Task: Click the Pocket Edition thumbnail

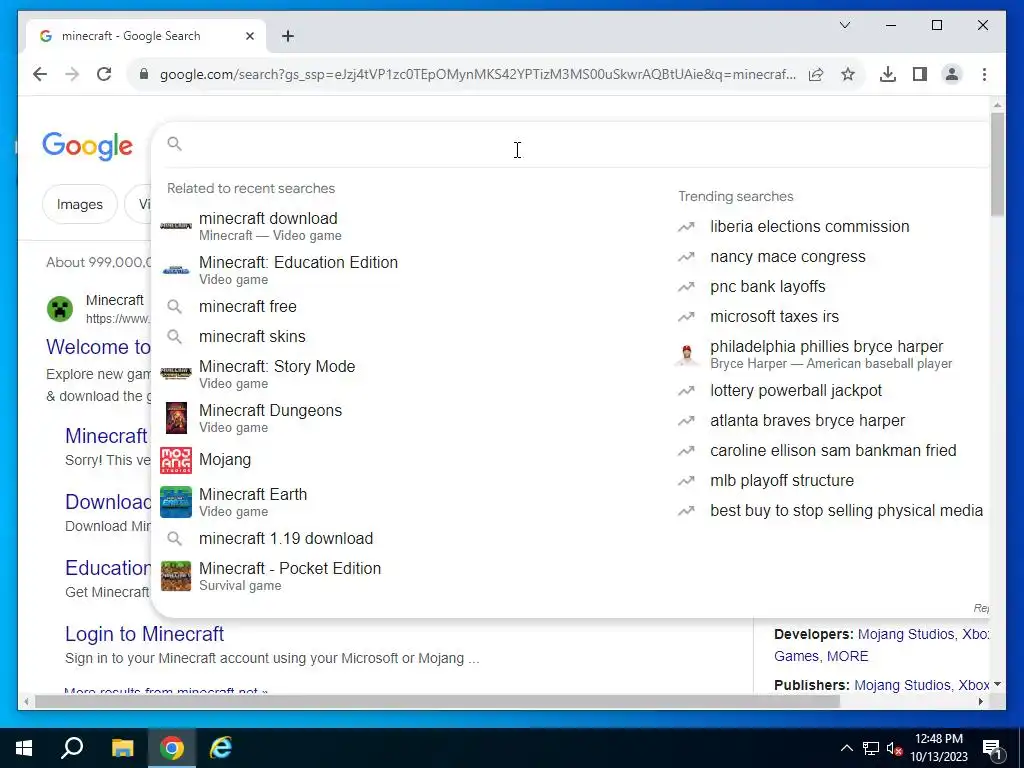Action: tap(176, 576)
